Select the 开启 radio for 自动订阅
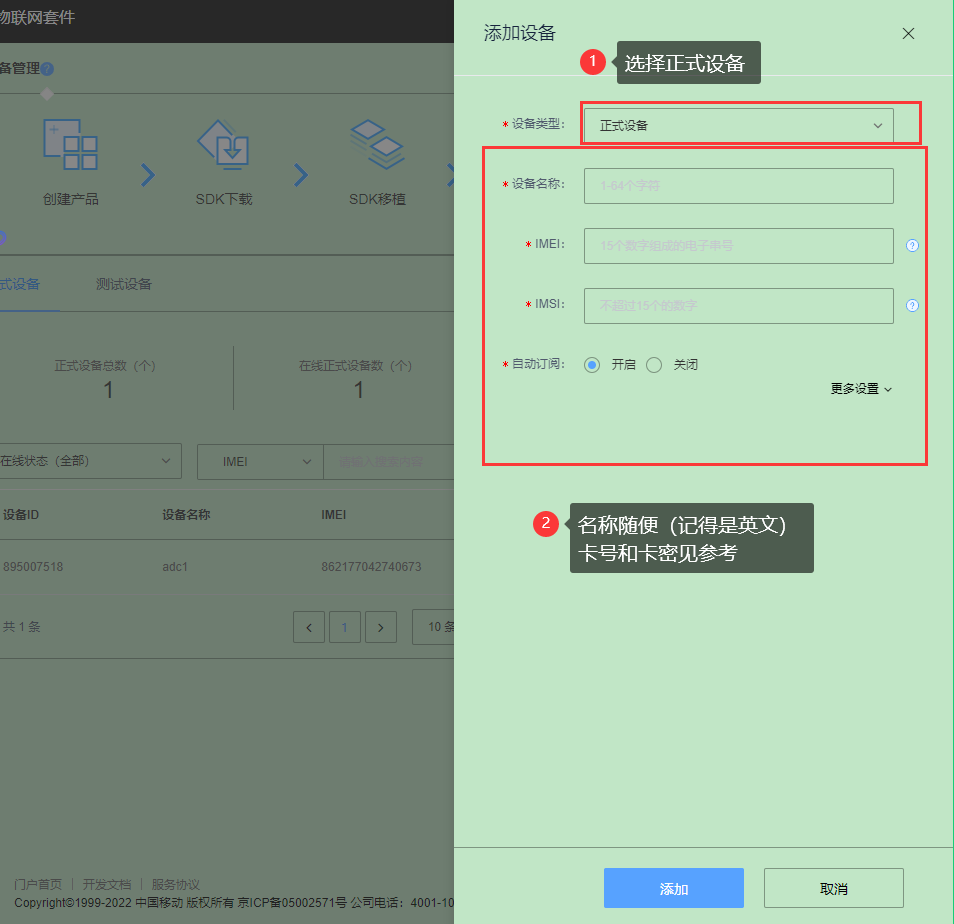This screenshot has width=954, height=924. point(591,364)
